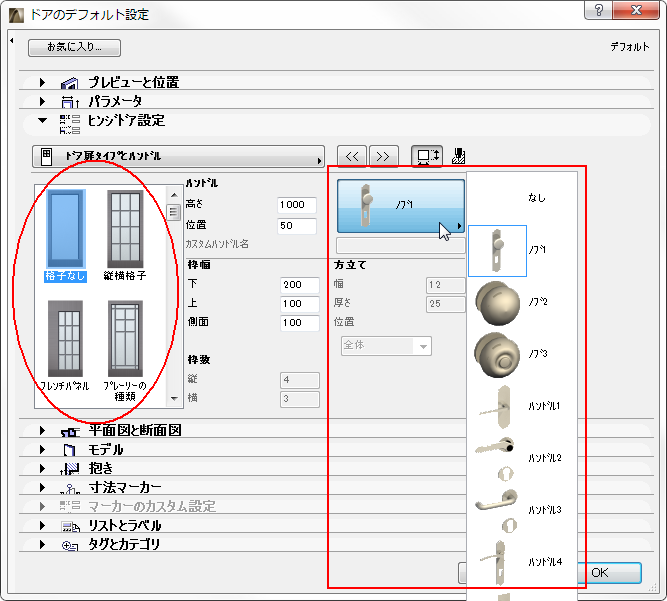This screenshot has height=601, width=667.
Task: Click the ハンドル 位置 field showing 50
Action: point(297,226)
